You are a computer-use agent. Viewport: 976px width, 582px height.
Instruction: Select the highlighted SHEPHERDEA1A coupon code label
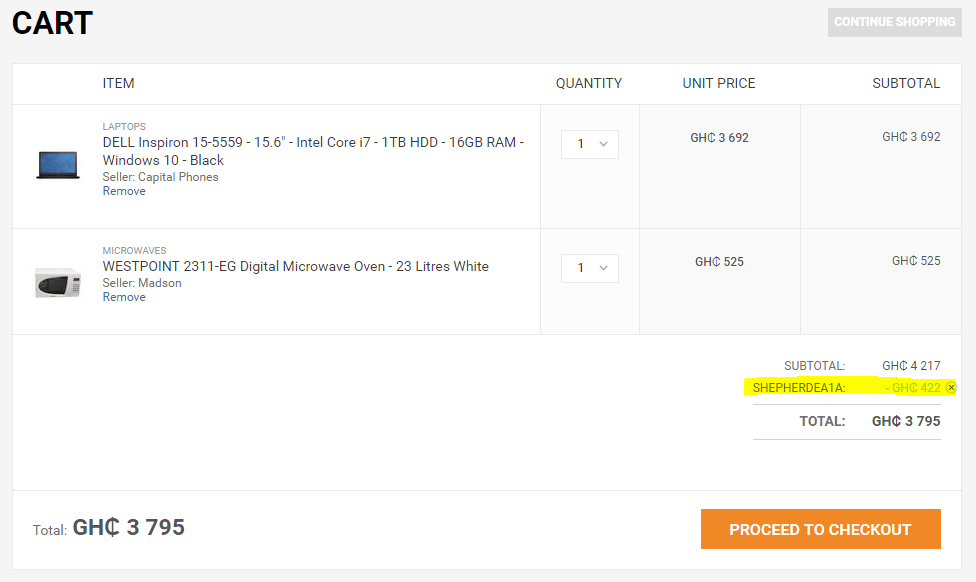pos(799,388)
